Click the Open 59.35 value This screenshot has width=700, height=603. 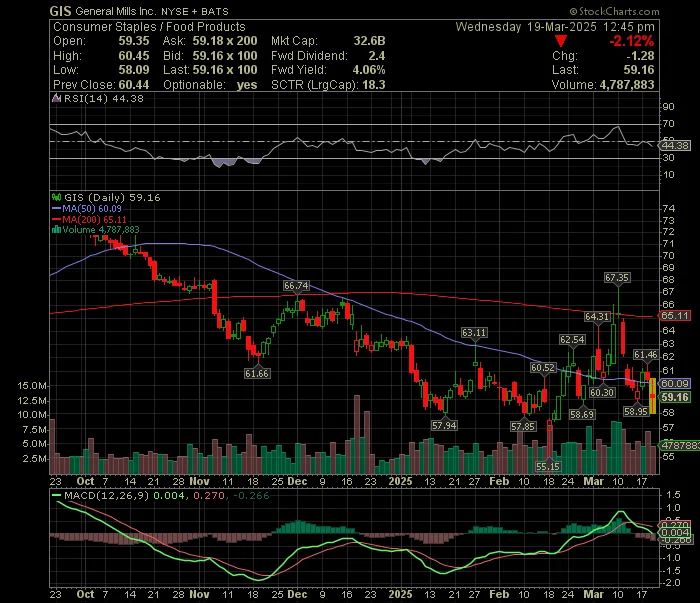pos(133,41)
